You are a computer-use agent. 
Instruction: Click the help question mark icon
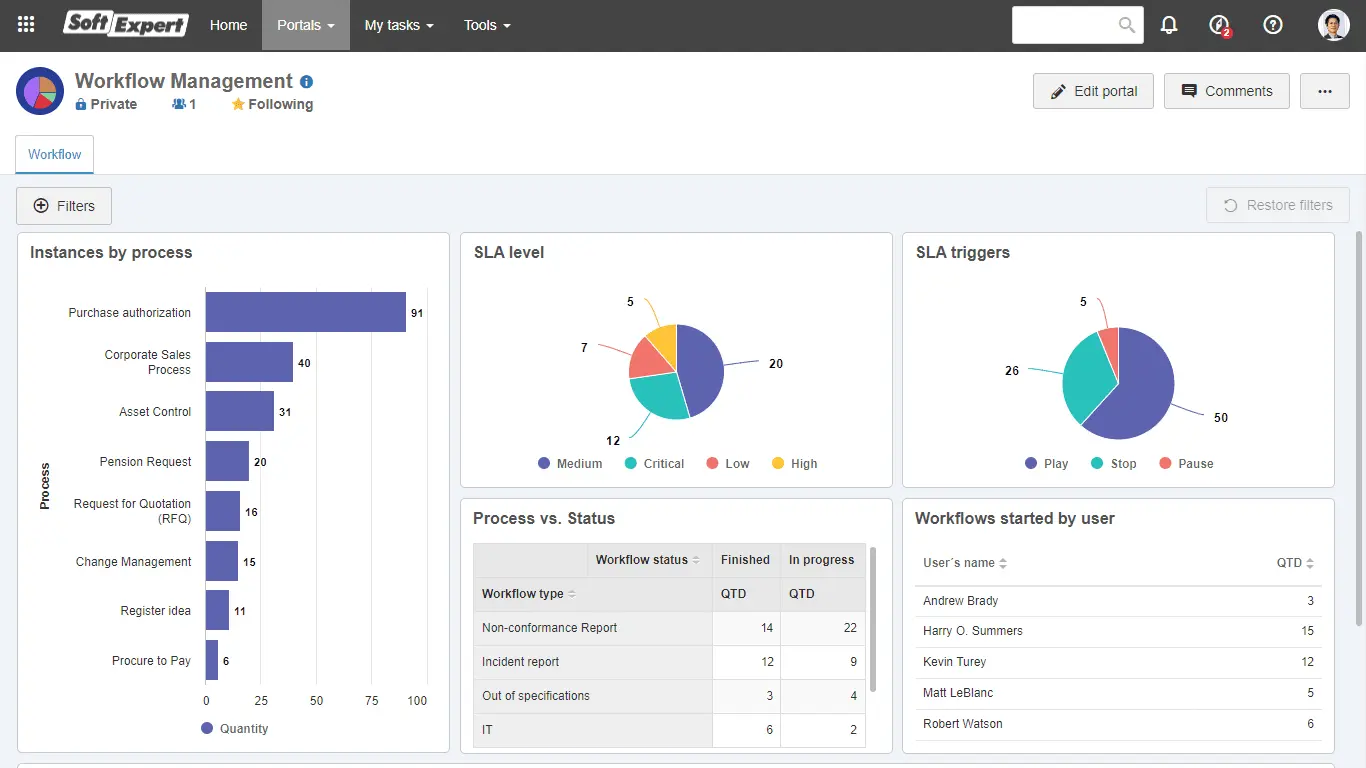click(1273, 25)
